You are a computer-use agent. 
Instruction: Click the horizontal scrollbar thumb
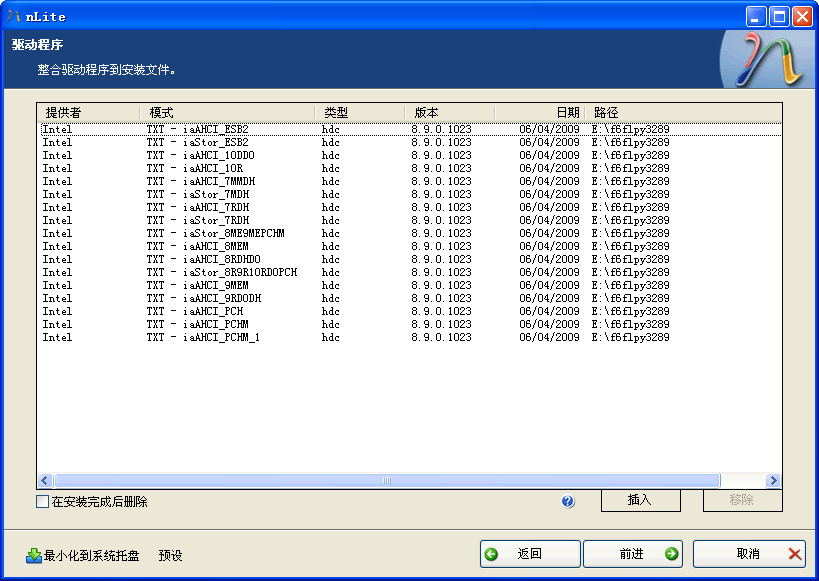coord(387,480)
